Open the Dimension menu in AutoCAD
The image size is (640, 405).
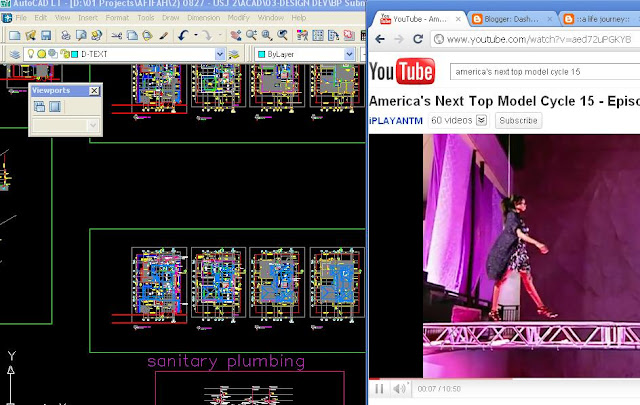tap(203, 18)
